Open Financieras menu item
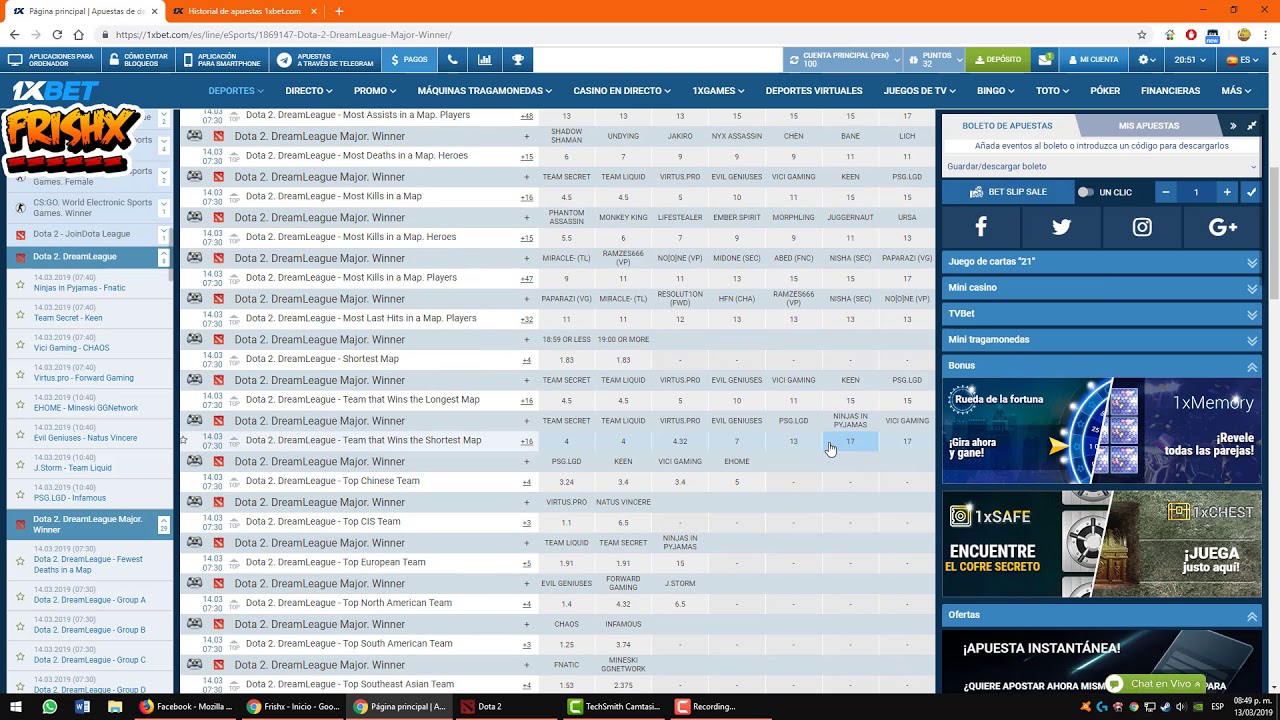This screenshot has width=1280, height=720. [1170, 90]
